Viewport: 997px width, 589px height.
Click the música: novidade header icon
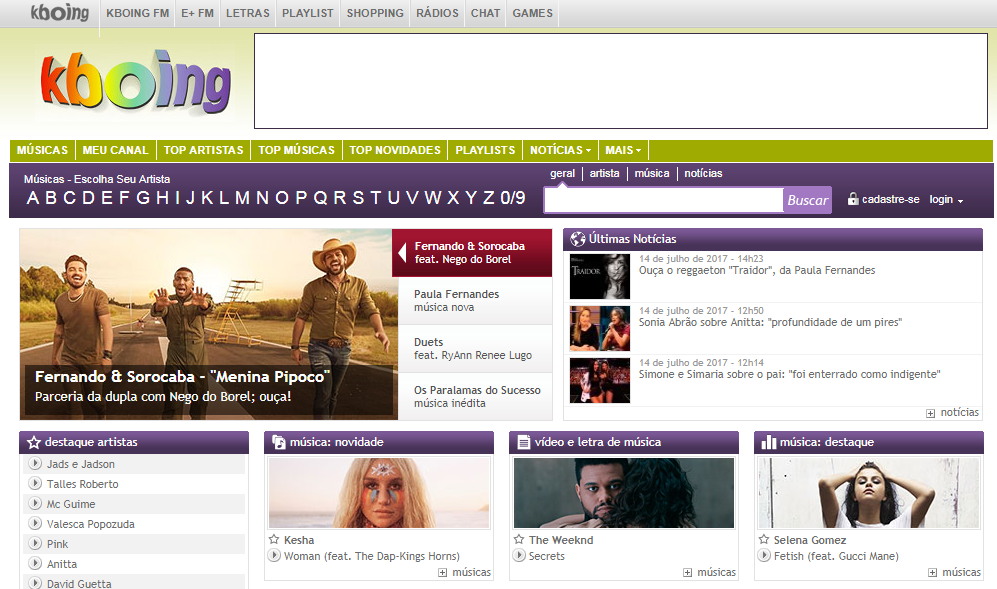278,442
